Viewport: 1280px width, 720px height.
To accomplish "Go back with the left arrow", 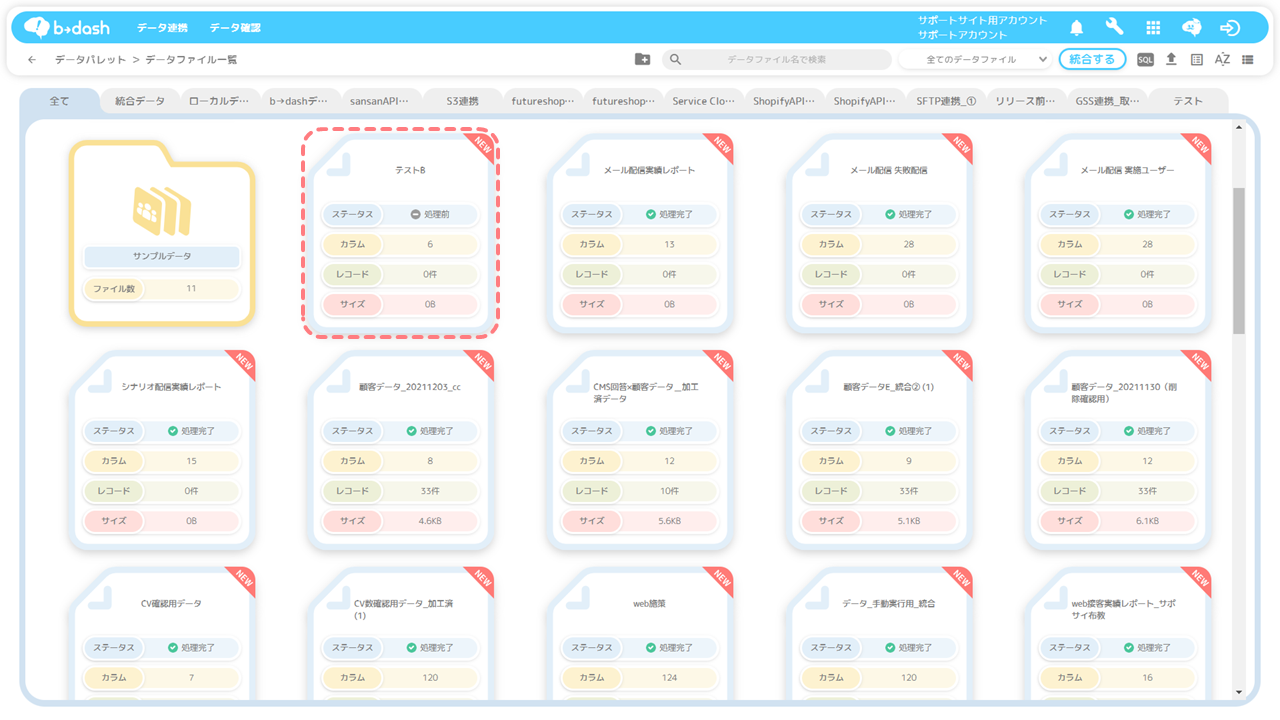I will click(x=32, y=60).
